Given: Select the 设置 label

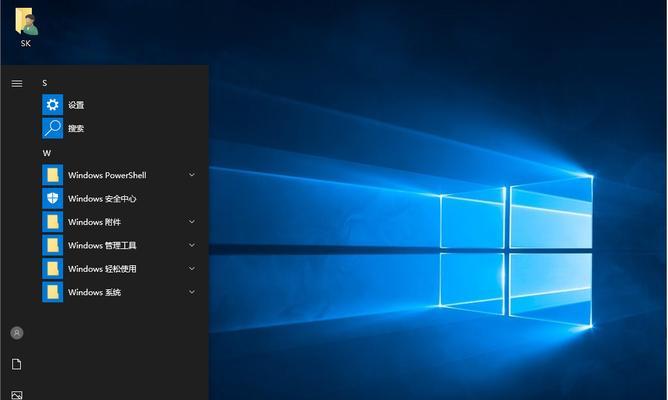Looking at the screenshot, I should coord(76,105).
